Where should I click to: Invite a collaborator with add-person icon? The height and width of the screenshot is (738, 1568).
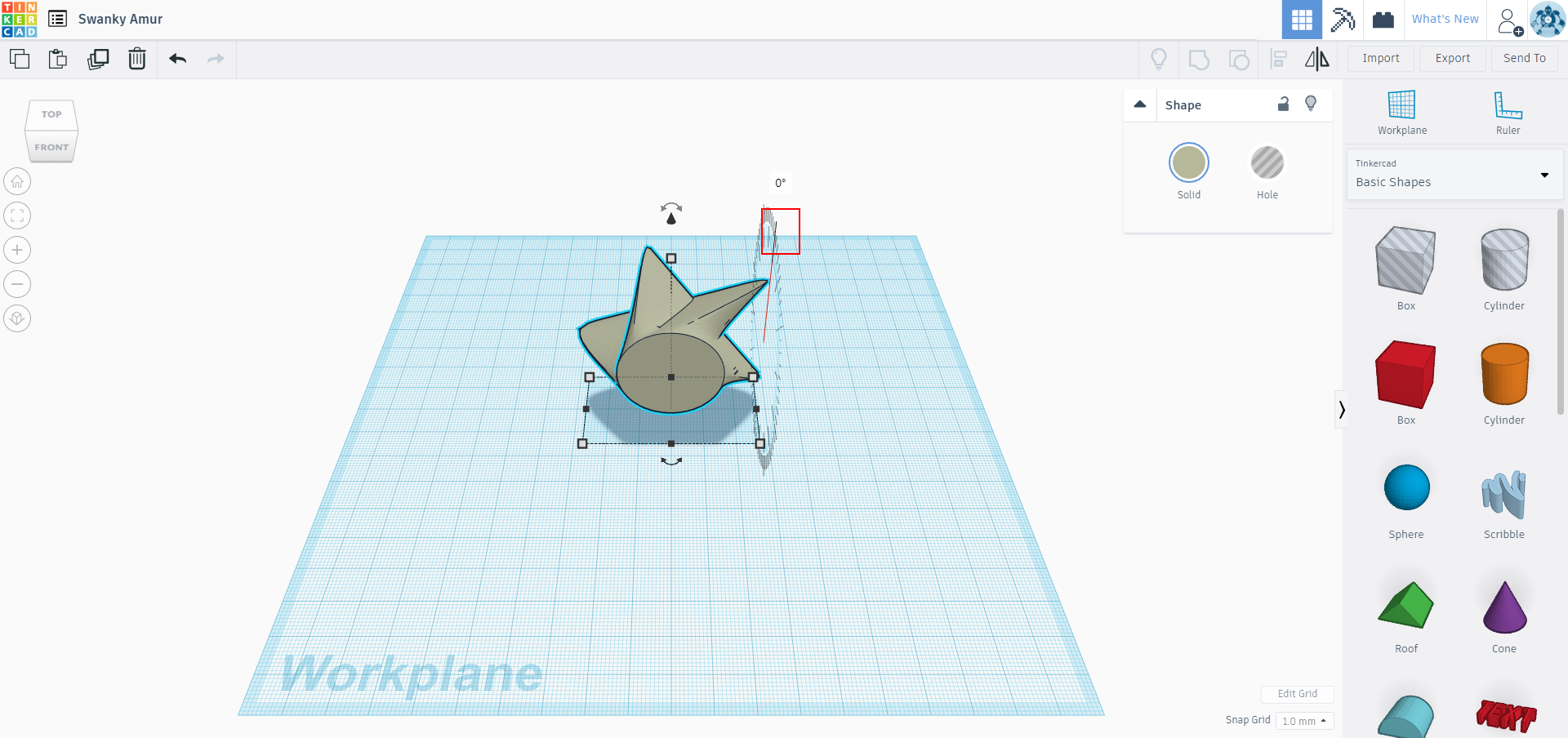pyautogui.click(x=1510, y=20)
